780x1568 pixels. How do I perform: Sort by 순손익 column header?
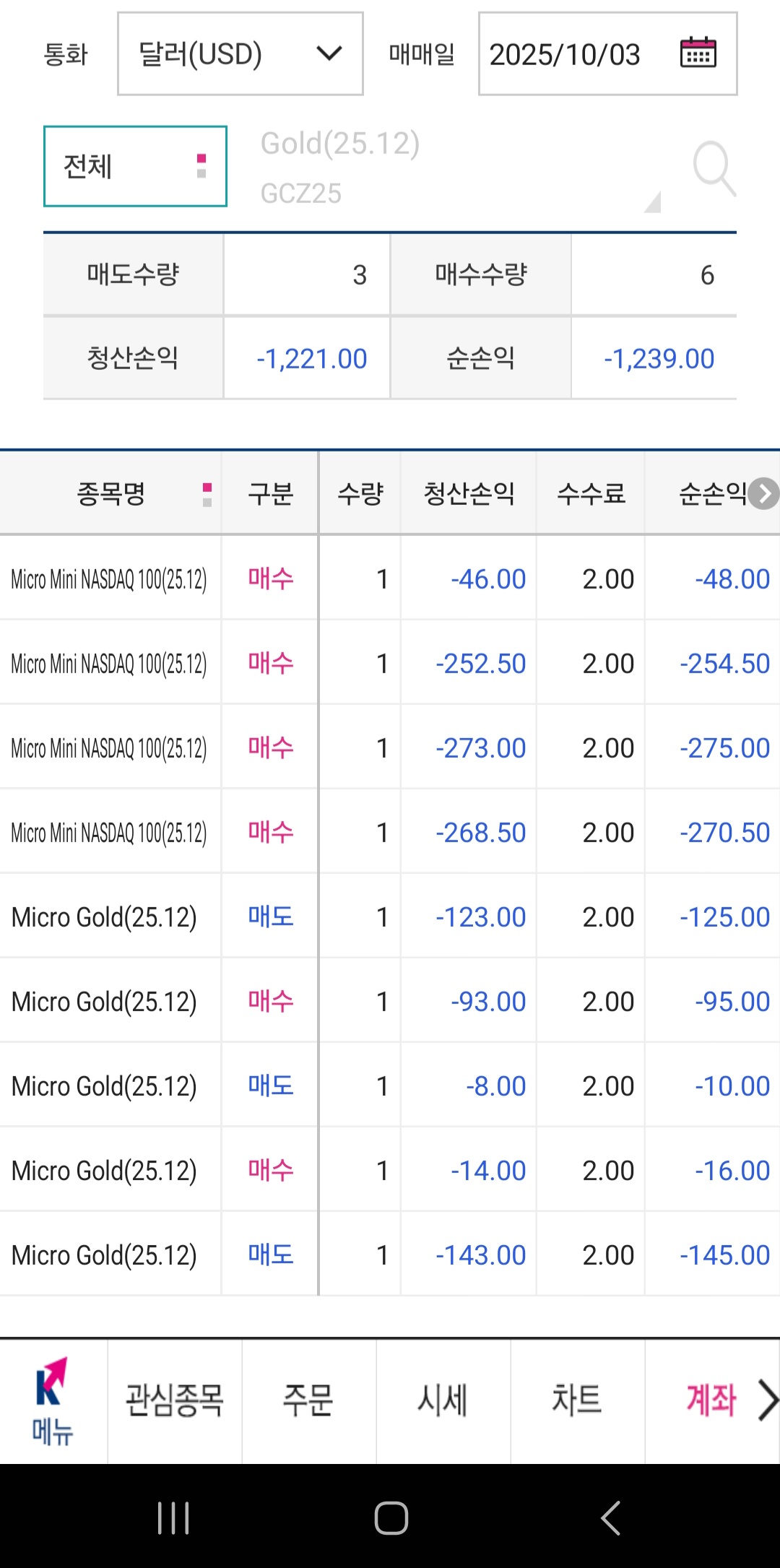tap(712, 494)
